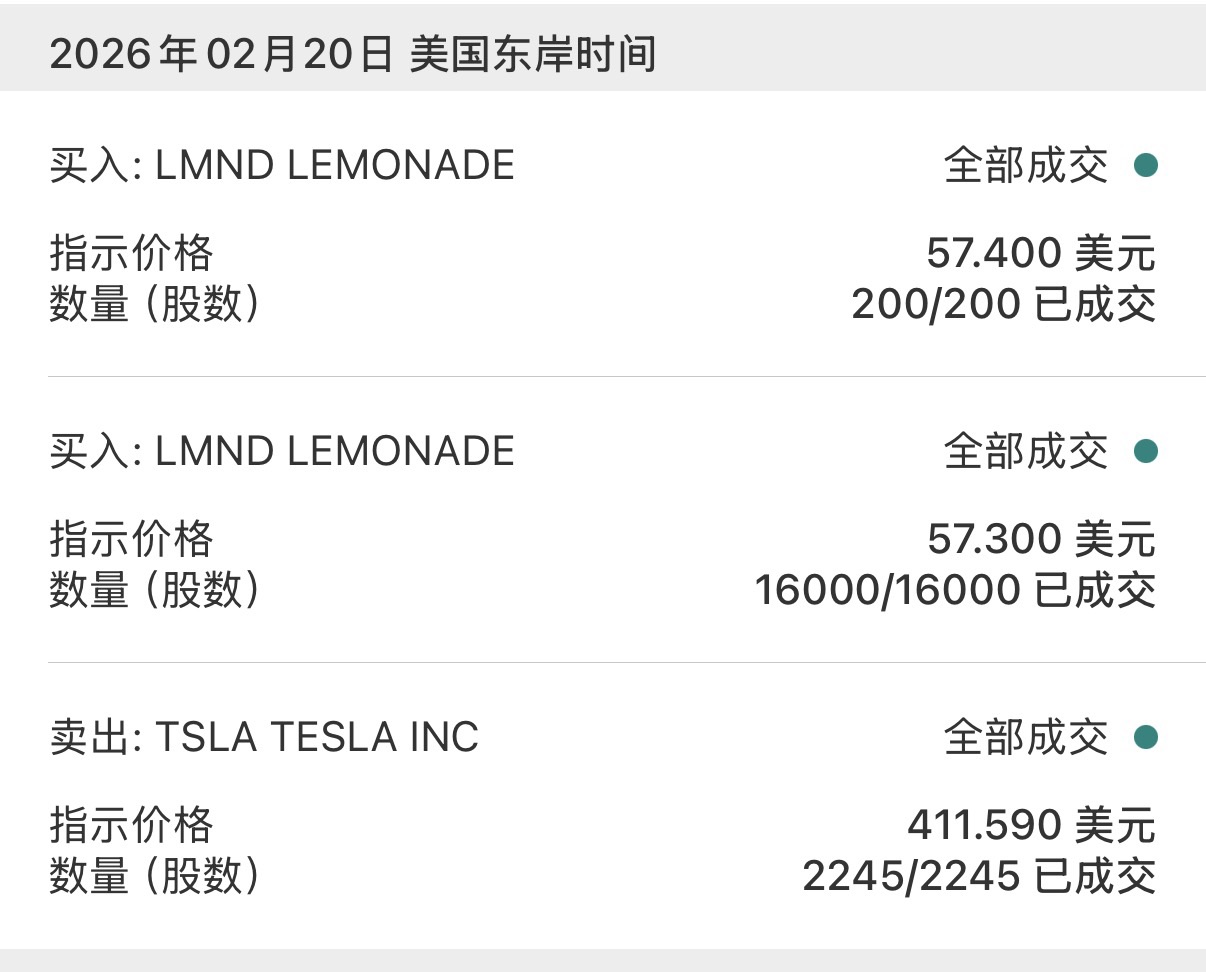Select the 411.590 美元 price value
This screenshot has width=1206, height=972.
[x=1031, y=825]
